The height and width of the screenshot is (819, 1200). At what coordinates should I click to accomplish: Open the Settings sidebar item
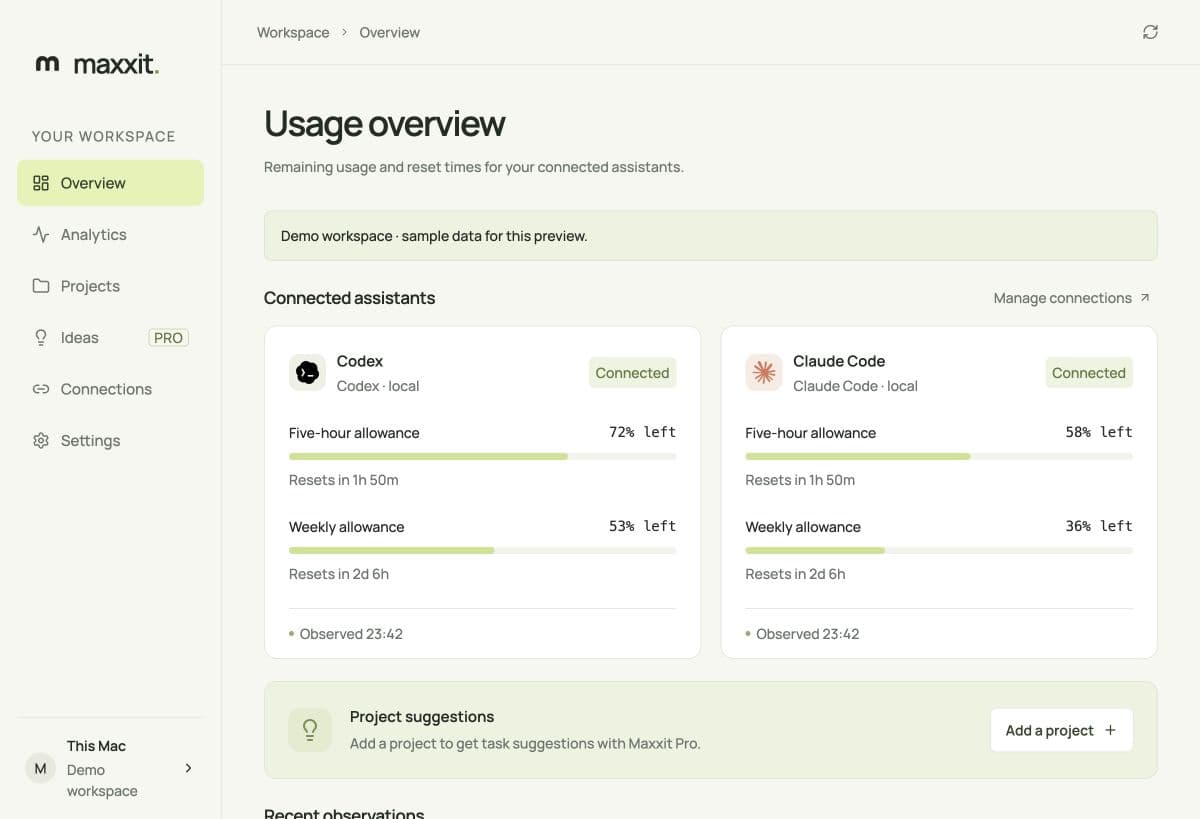110,440
